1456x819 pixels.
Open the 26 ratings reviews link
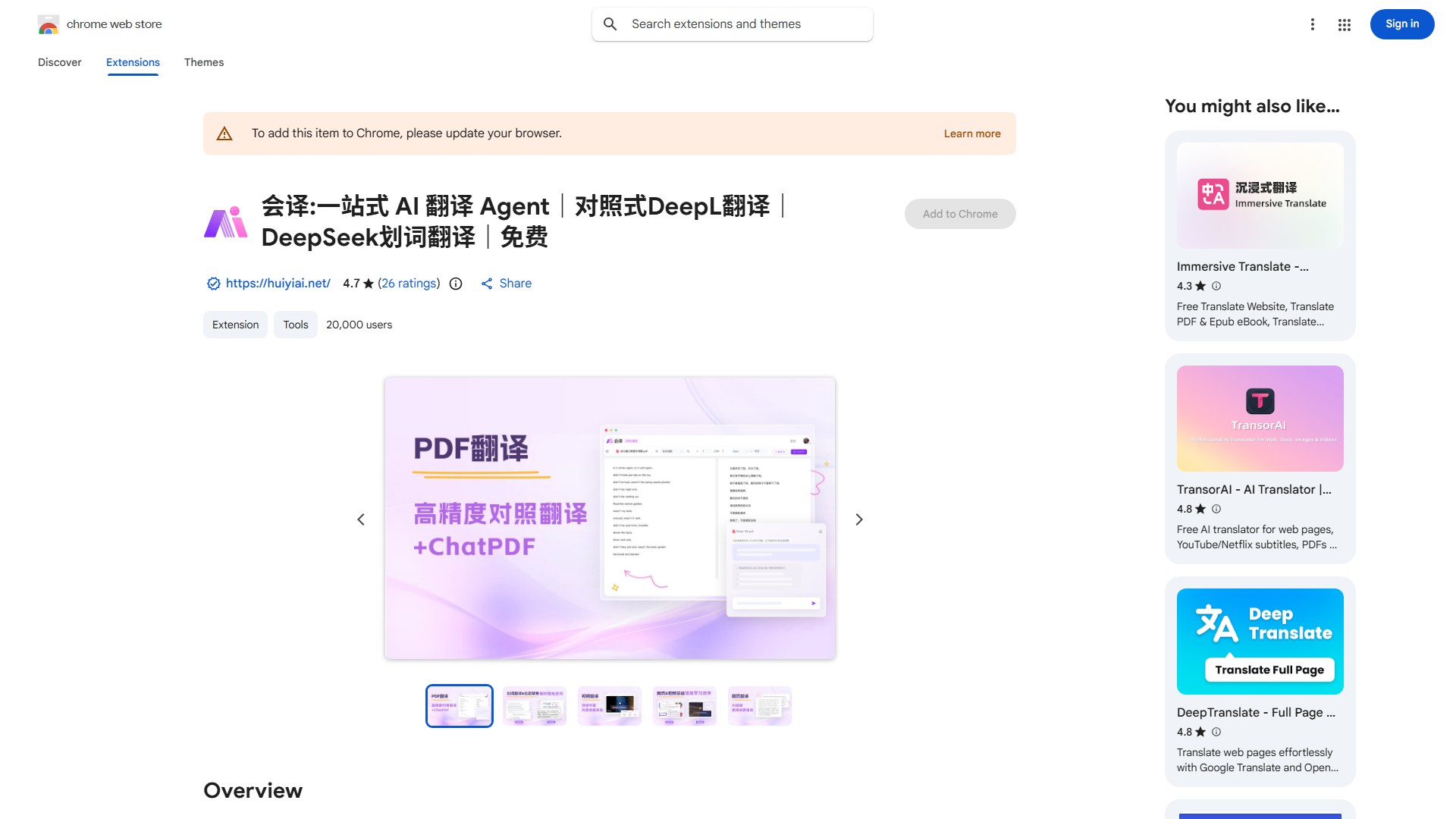[409, 283]
